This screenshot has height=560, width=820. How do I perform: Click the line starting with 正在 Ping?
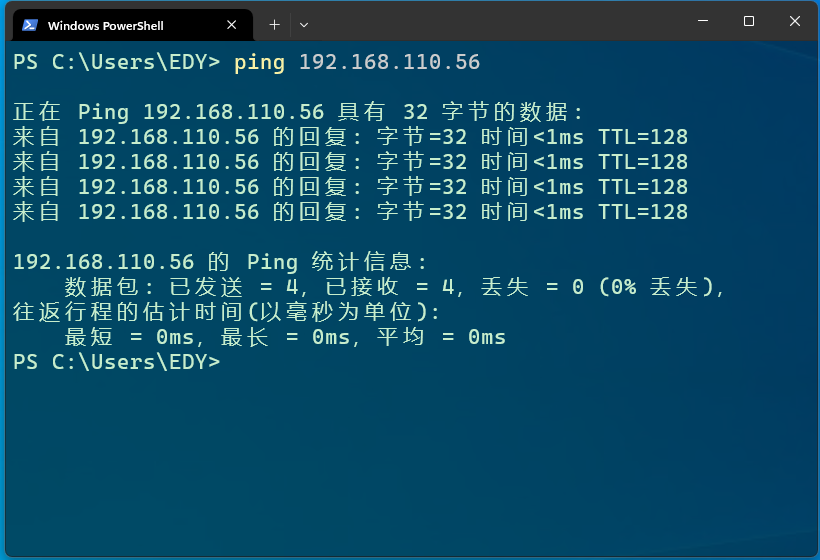pyautogui.click(x=297, y=112)
